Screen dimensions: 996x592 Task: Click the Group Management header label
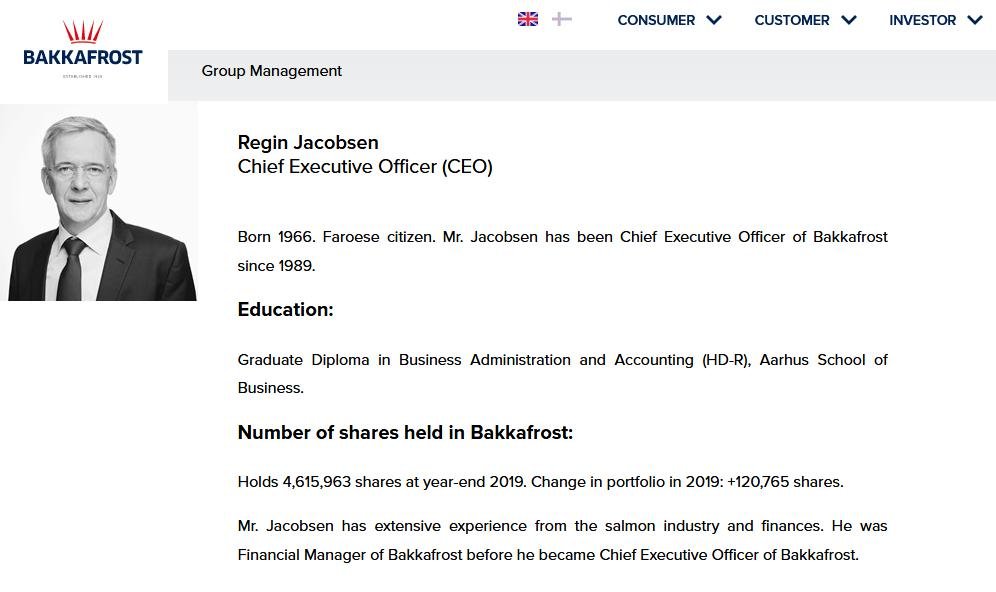coord(272,71)
